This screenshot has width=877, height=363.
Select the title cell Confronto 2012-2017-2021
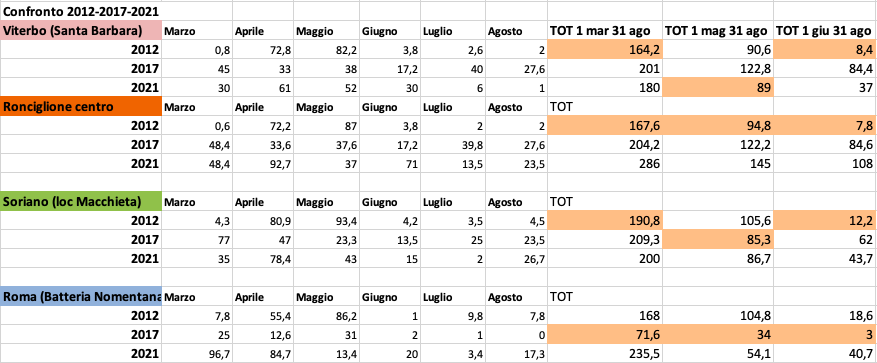click(81, 11)
